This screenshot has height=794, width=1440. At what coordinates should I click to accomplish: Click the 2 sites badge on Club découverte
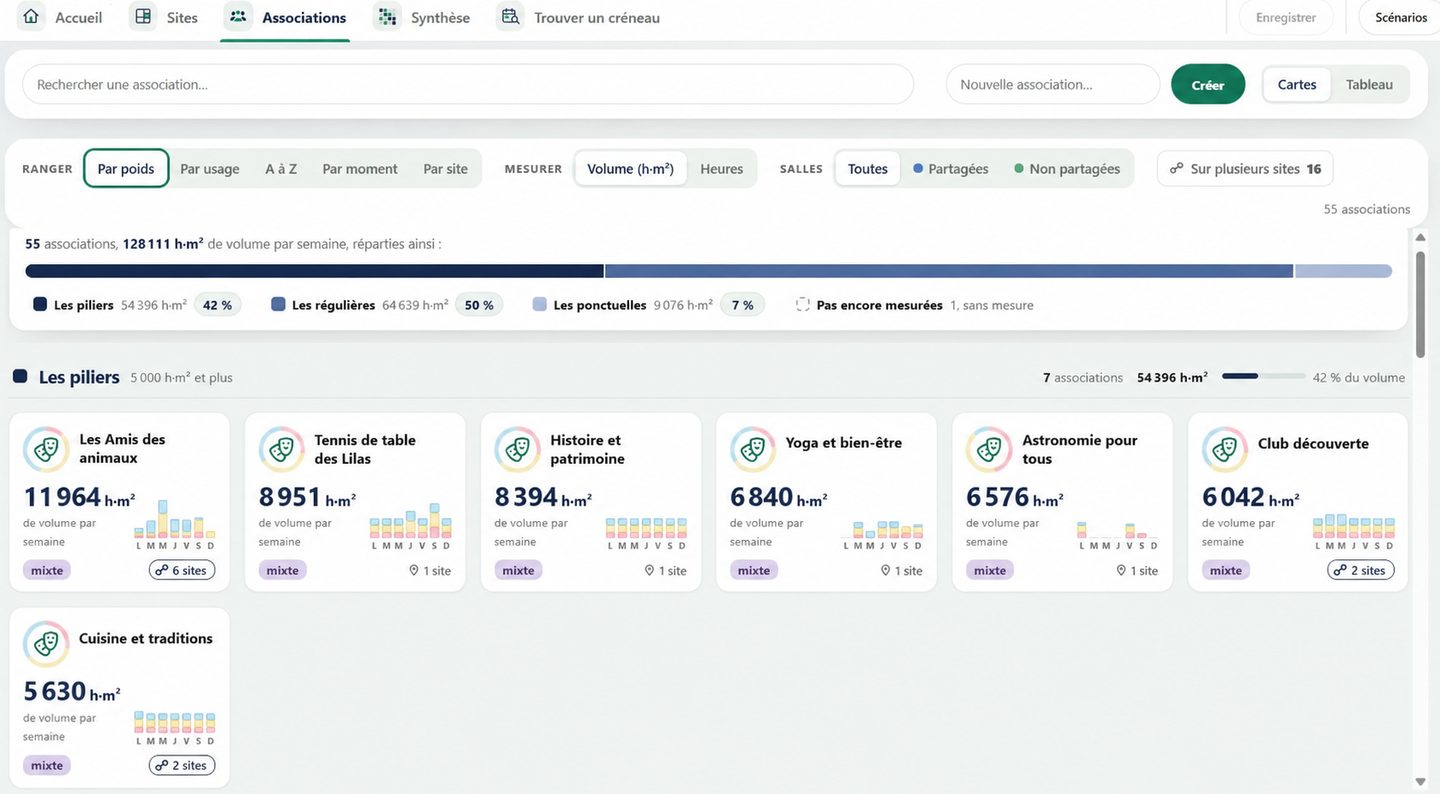point(1361,570)
